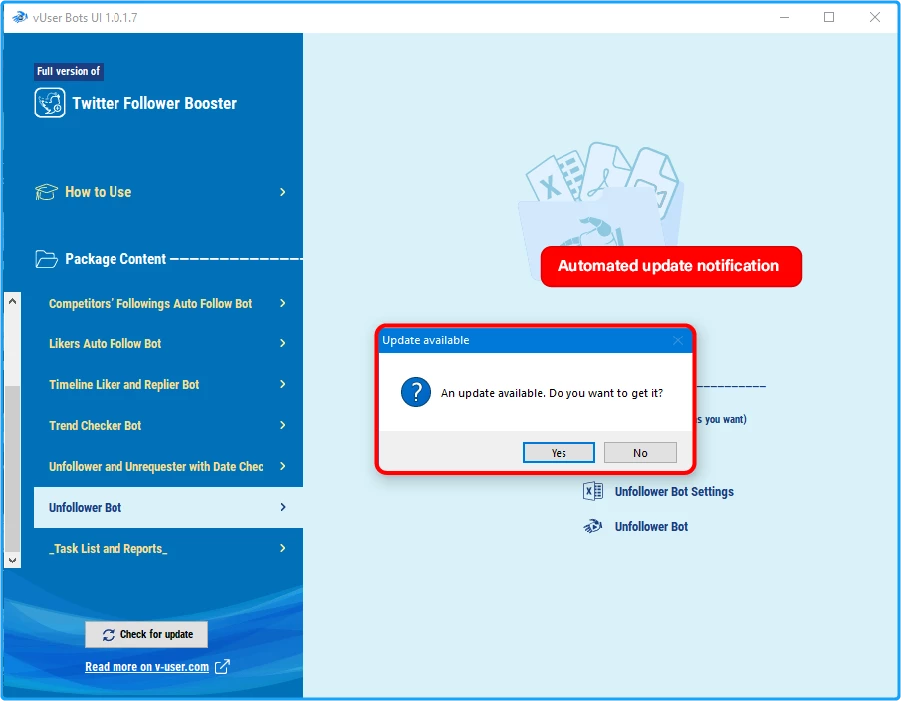
Task: Expand Timeline Liker and Replier Bot chevron
Action: [283, 384]
